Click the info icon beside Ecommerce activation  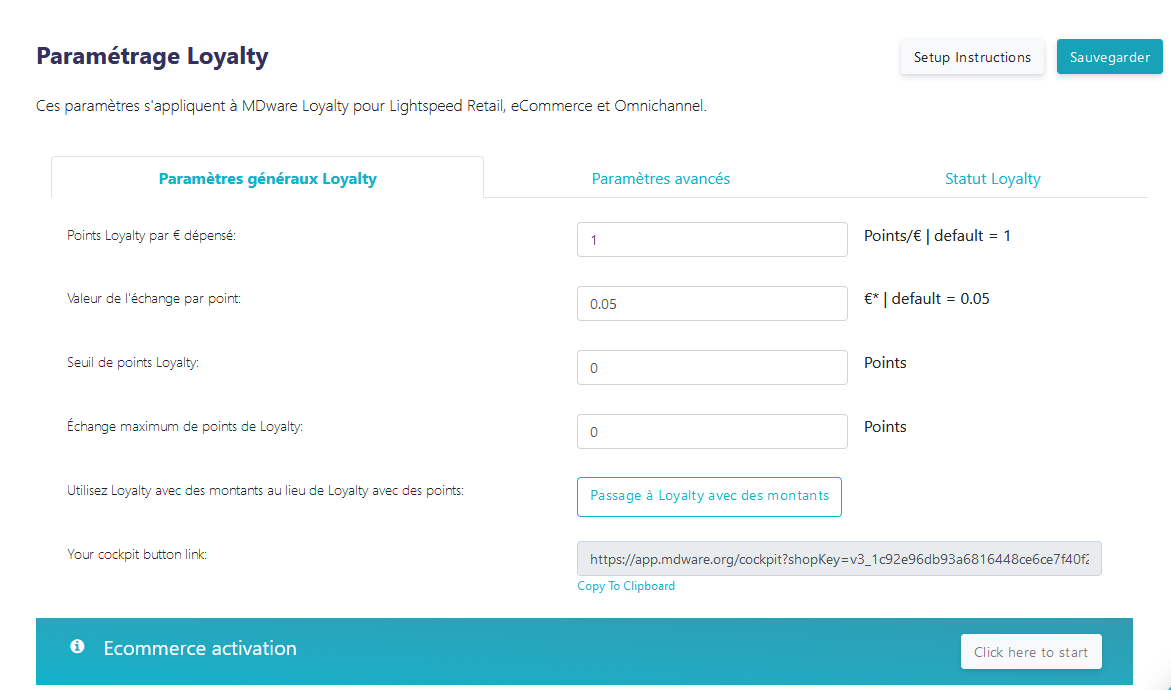pos(78,647)
